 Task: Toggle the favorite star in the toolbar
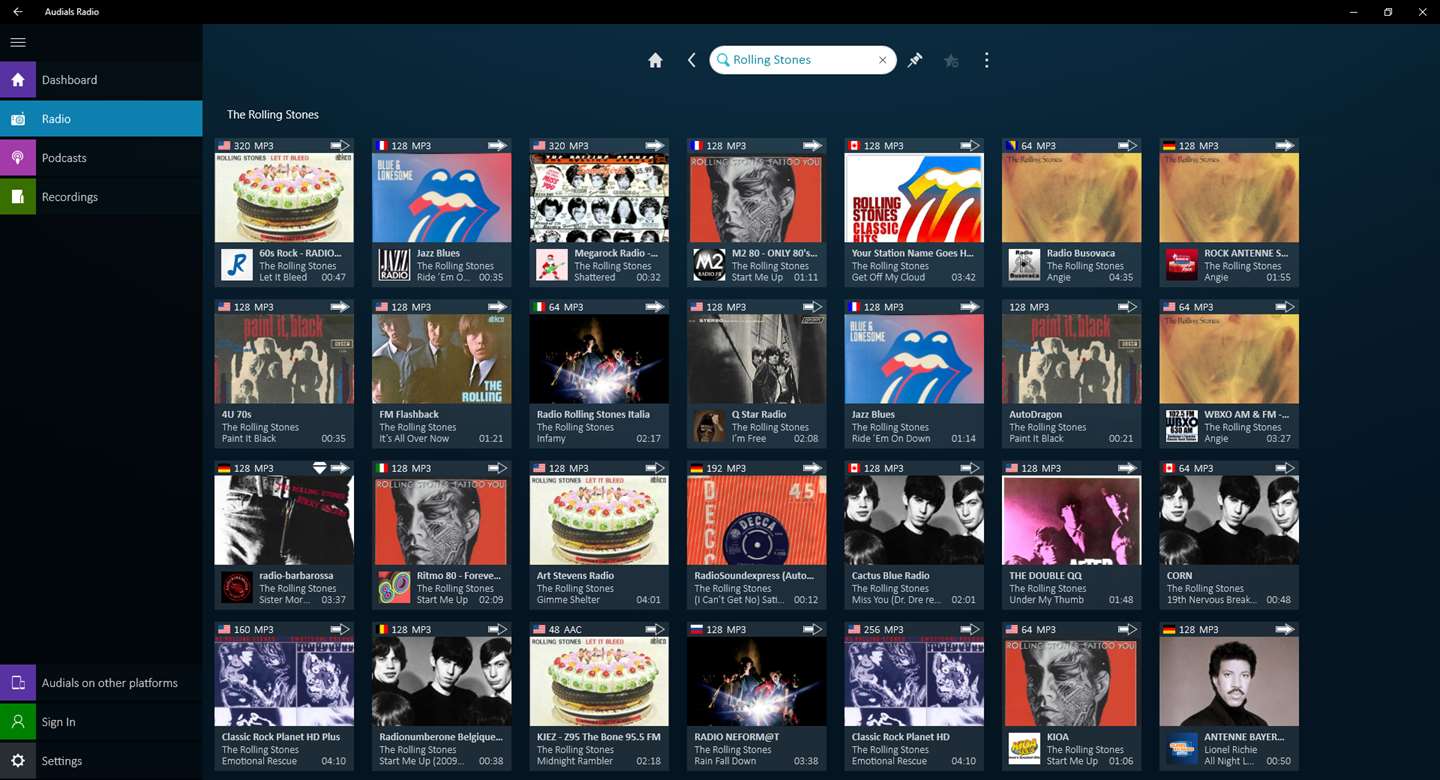pyautogui.click(x=951, y=60)
